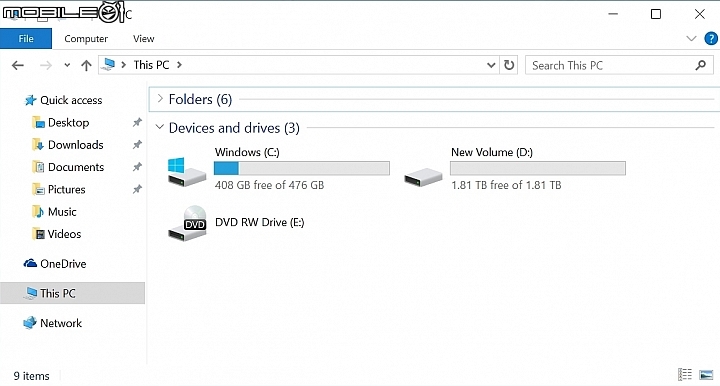Expand the ribbon with the chevron
The image size is (720, 386).
(691, 39)
